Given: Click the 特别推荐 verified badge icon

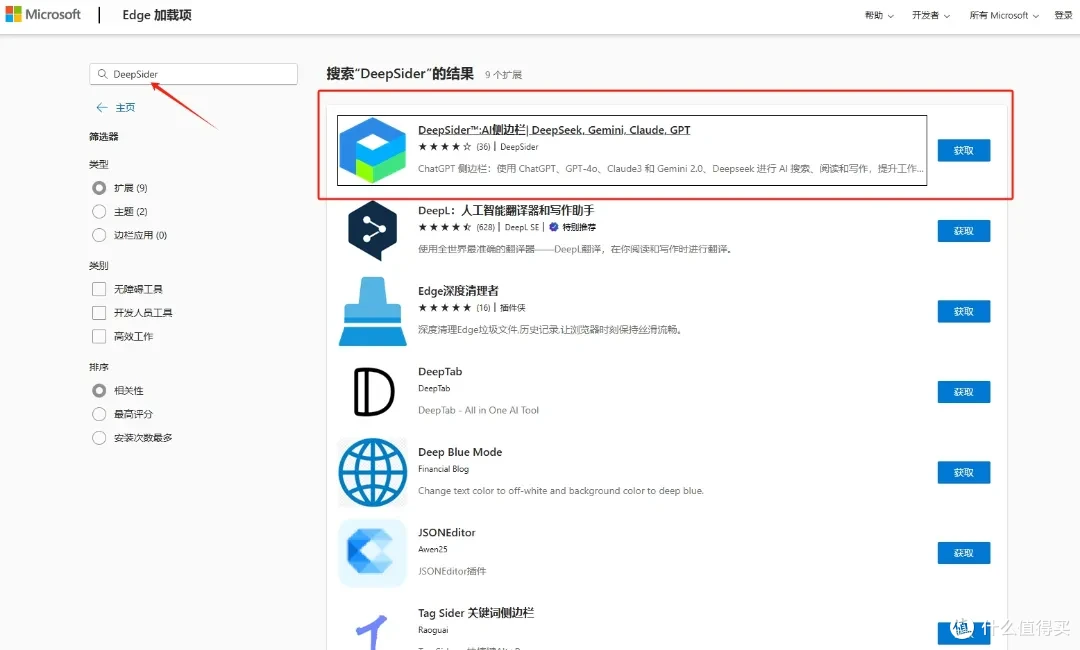Looking at the screenshot, I should tap(553, 227).
